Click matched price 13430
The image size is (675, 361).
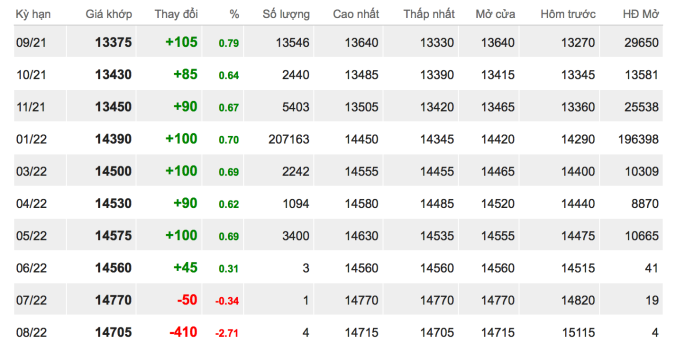(113, 75)
